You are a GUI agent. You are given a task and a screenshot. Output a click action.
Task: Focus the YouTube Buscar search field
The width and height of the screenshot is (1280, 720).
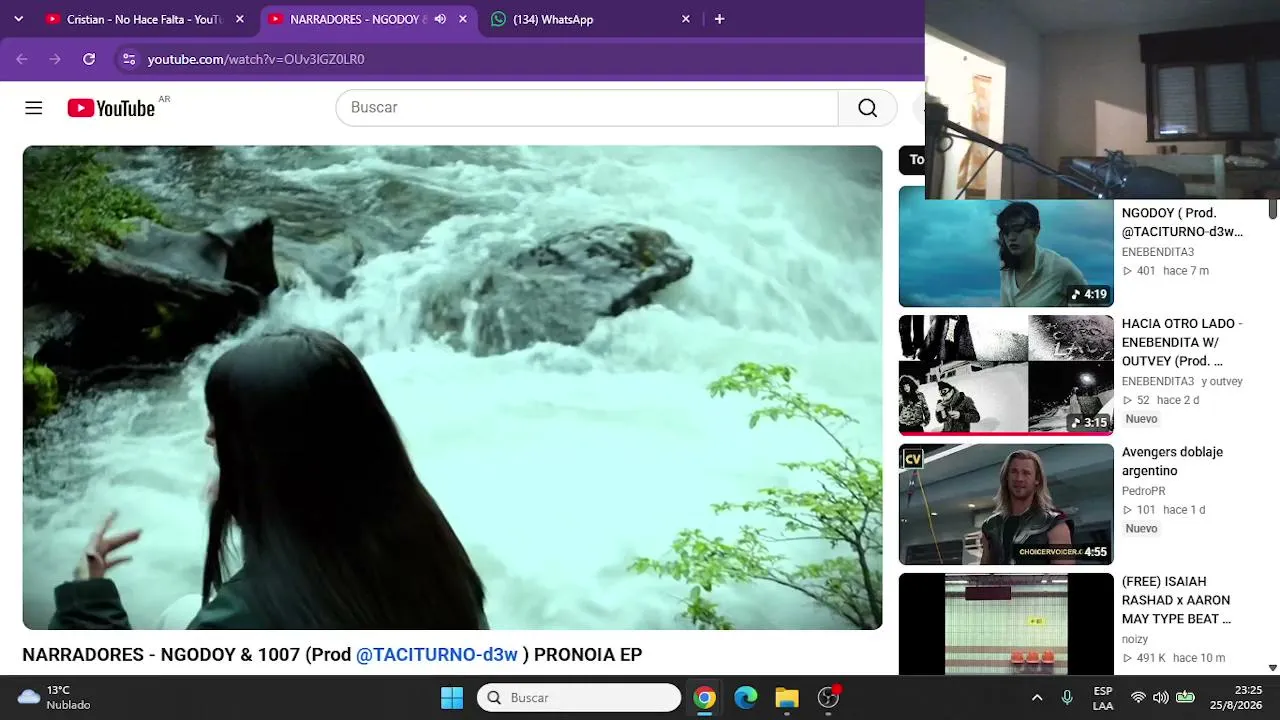[587, 108]
